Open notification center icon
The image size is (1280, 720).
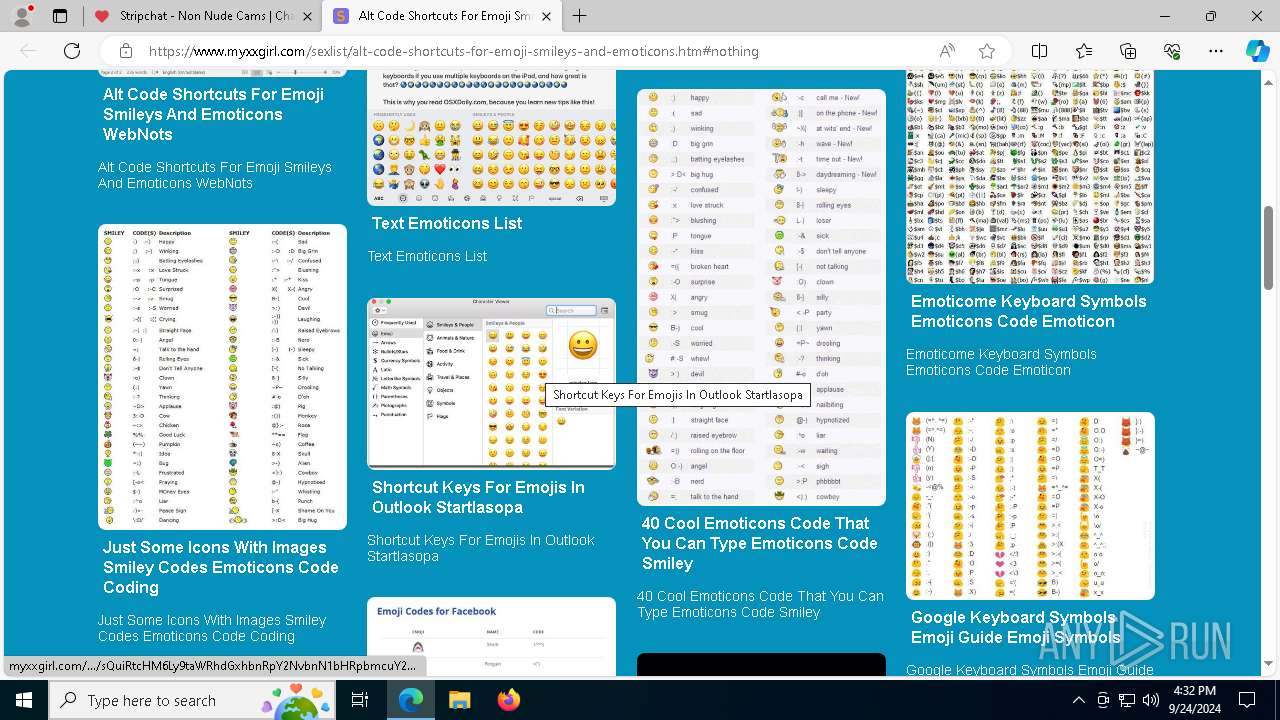(x=1247, y=700)
